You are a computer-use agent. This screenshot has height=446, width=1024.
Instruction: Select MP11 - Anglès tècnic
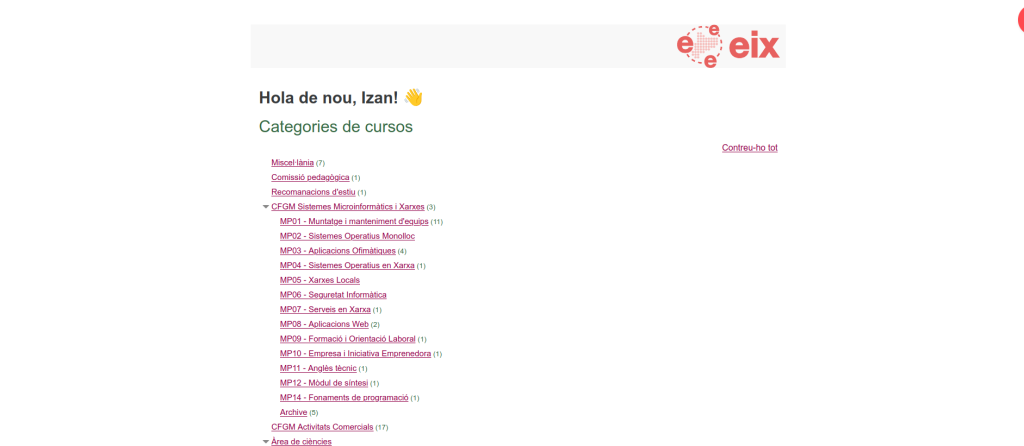pos(318,369)
